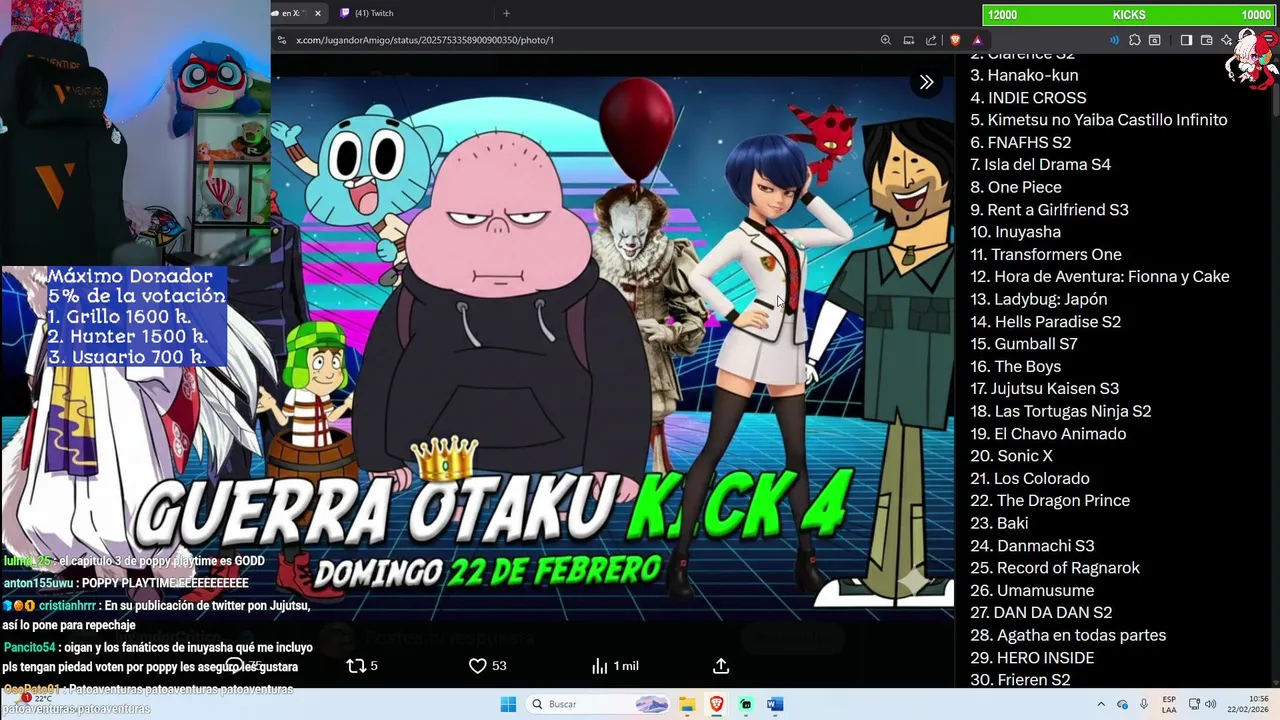Screen dimensions: 1280x720
Task: Click ESP LAA language indicator
Action: (x=1169, y=704)
